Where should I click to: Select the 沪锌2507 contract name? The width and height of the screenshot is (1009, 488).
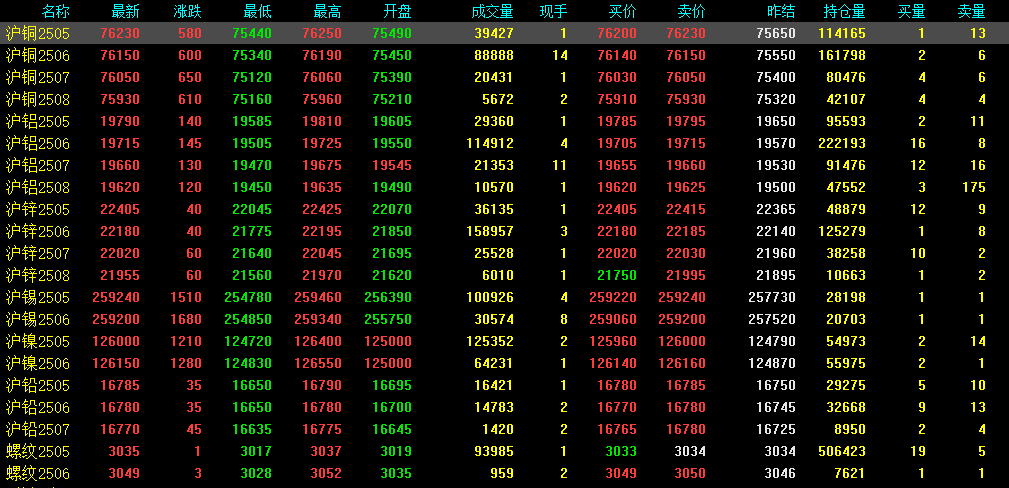click(x=37, y=253)
